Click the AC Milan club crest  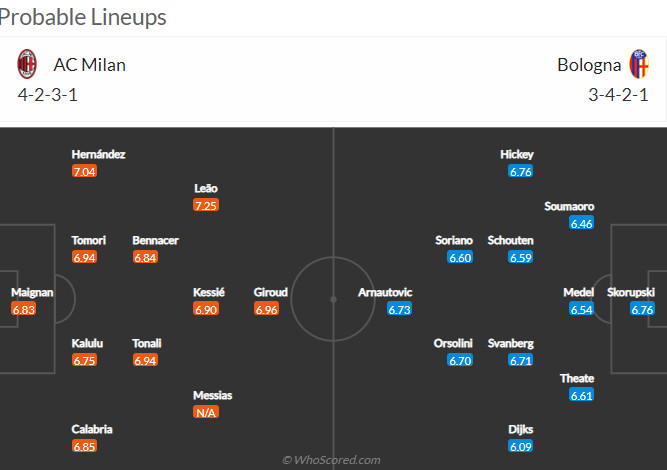27,64
